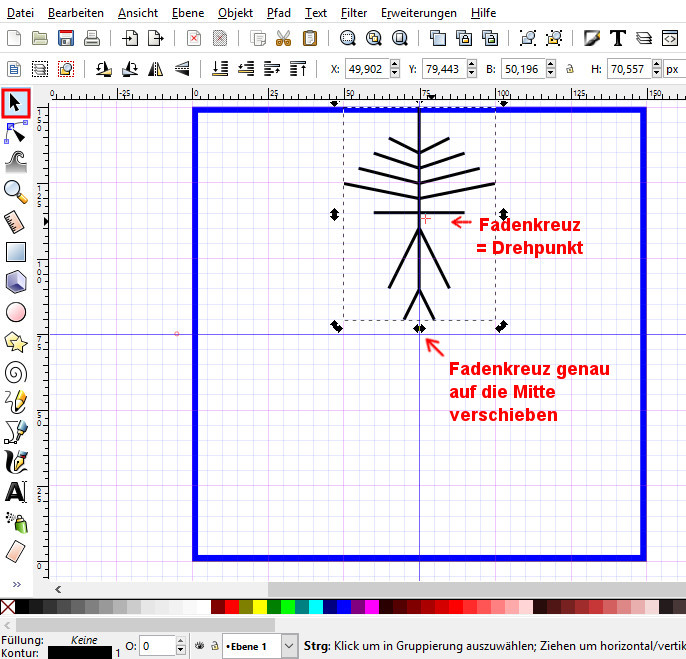Select the Bezier pen tool

[x=16, y=432]
